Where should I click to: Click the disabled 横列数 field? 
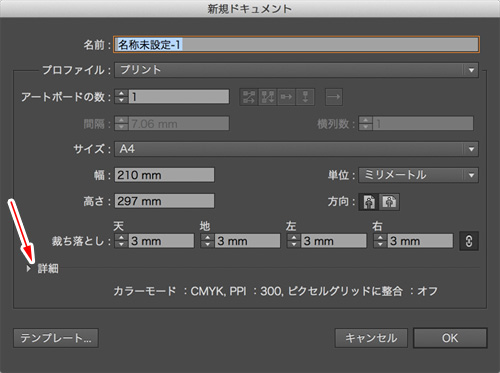click(x=423, y=124)
